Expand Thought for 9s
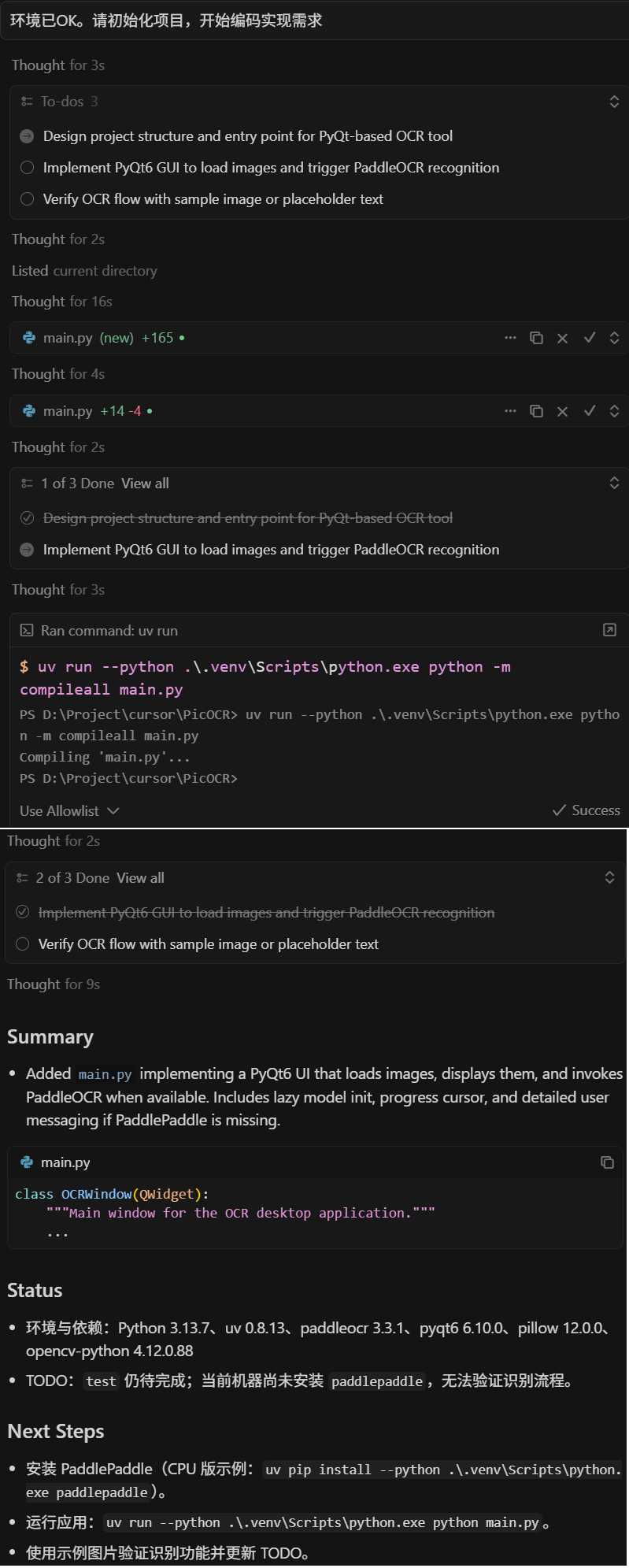Viewport: 629px width, 1568px height. click(54, 984)
